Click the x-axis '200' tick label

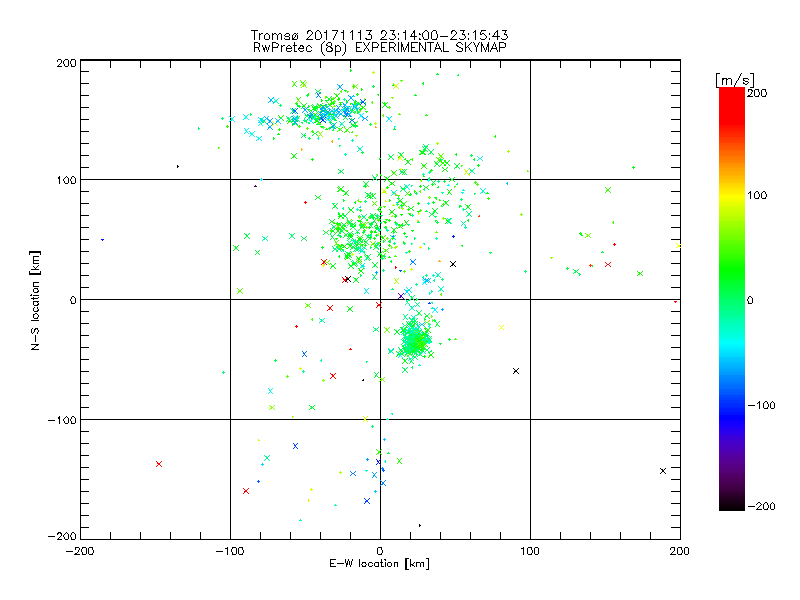tap(680, 551)
